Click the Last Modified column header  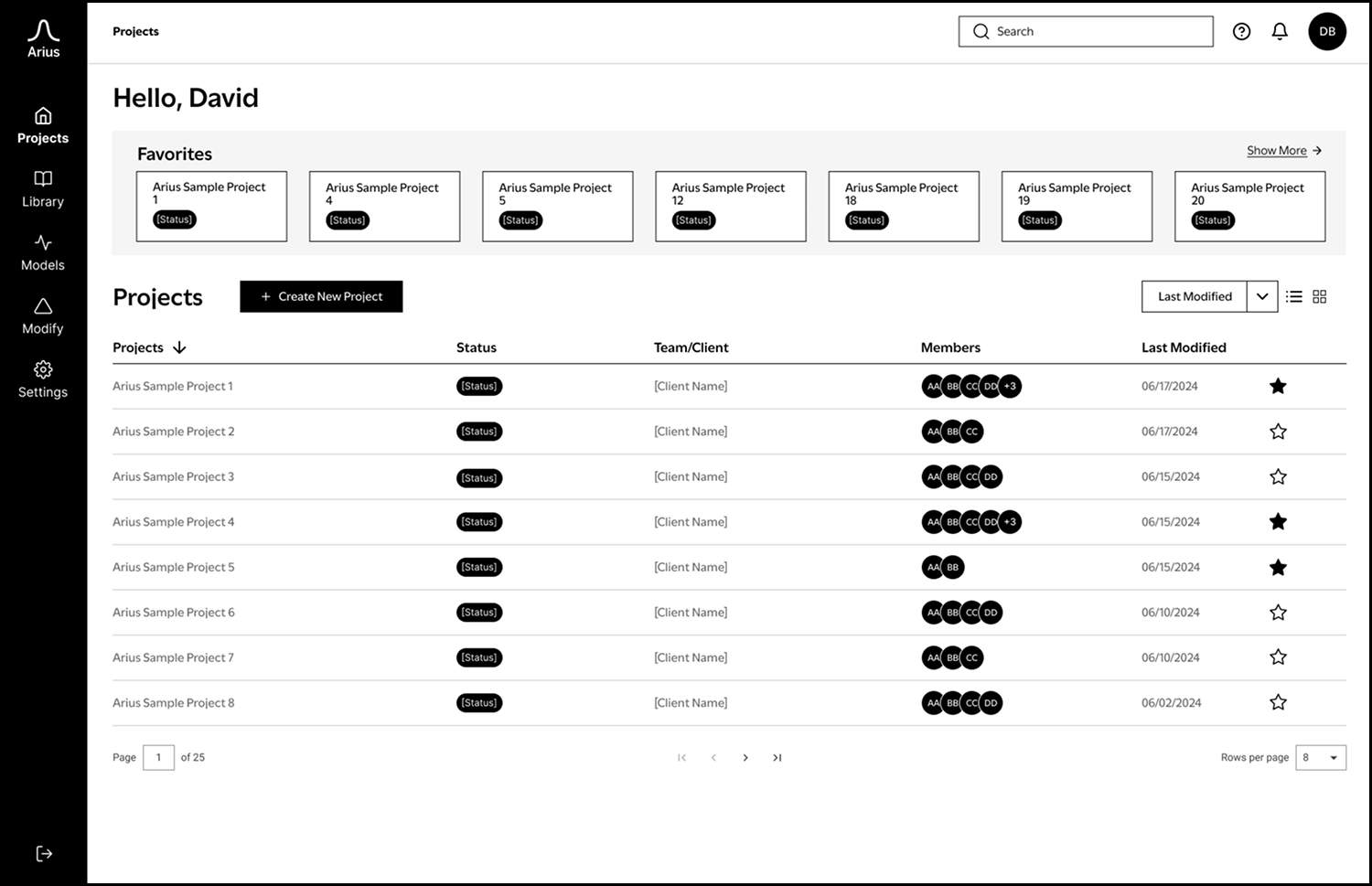tap(1184, 347)
